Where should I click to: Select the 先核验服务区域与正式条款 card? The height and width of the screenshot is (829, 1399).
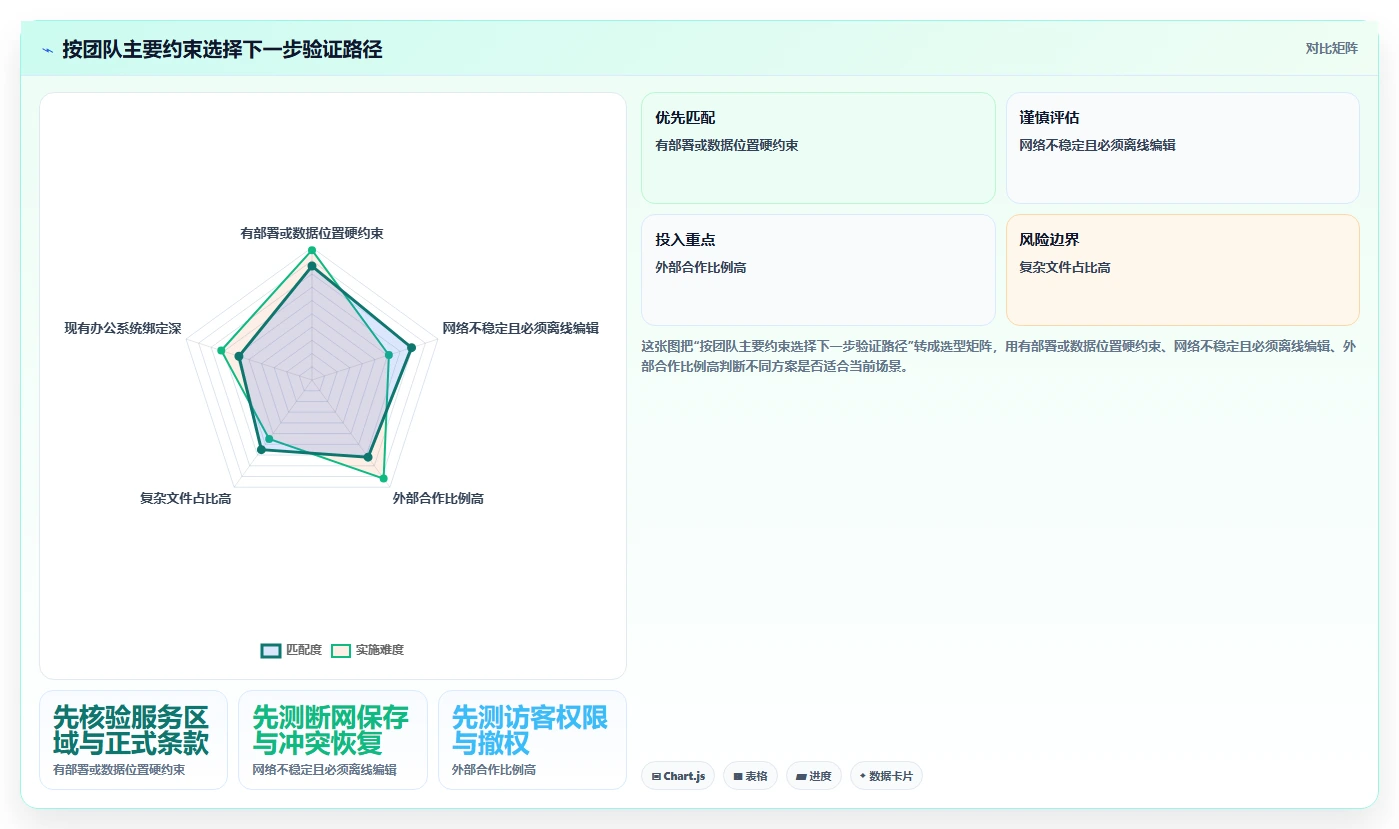pos(133,740)
